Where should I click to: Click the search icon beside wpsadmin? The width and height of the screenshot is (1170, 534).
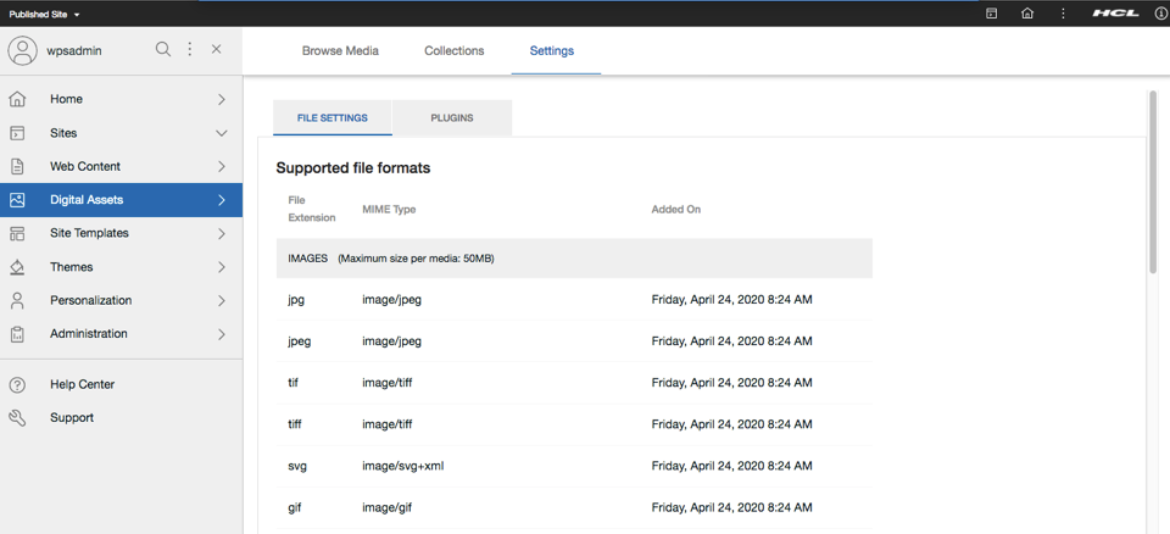click(x=163, y=49)
